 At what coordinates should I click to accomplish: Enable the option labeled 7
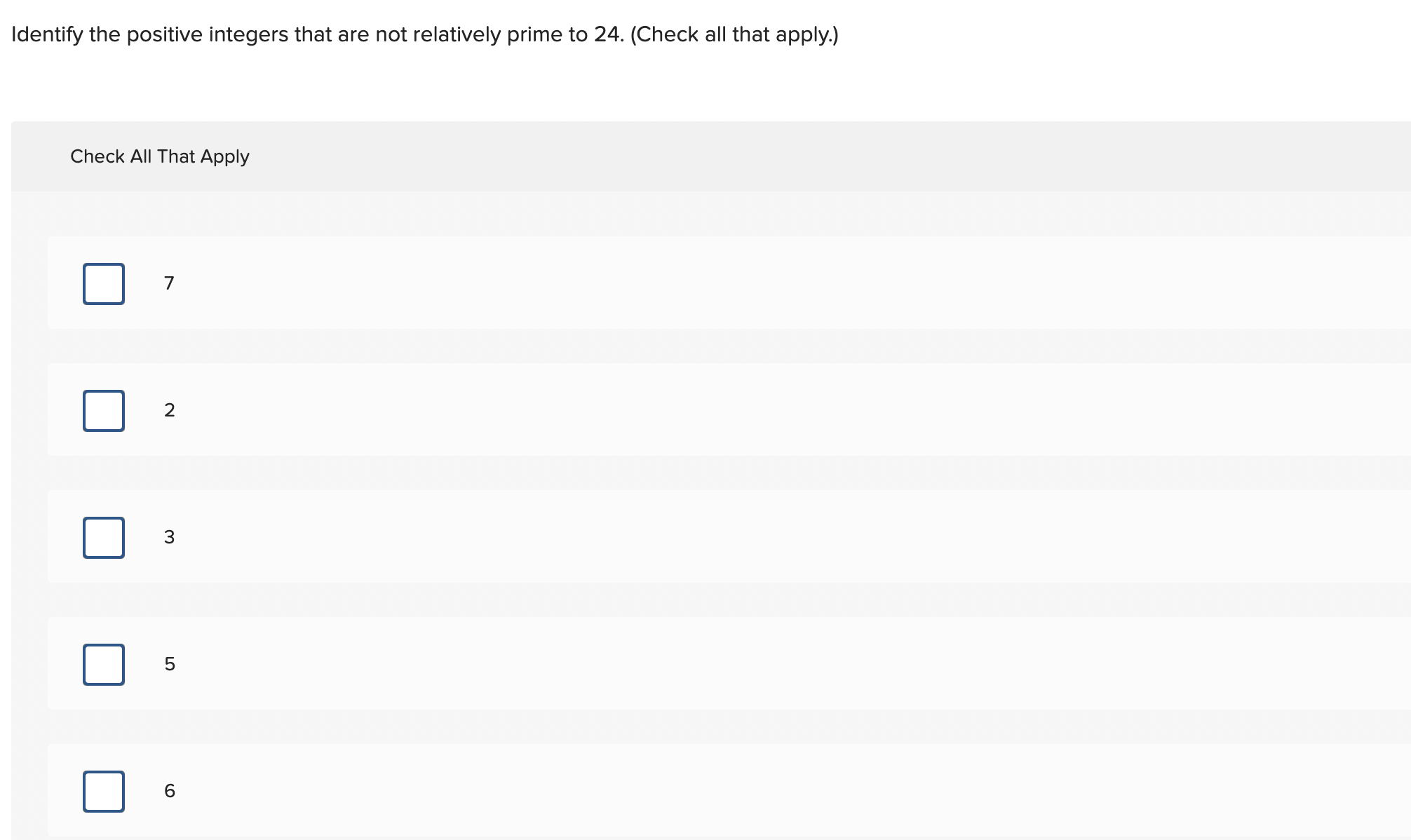click(x=103, y=283)
